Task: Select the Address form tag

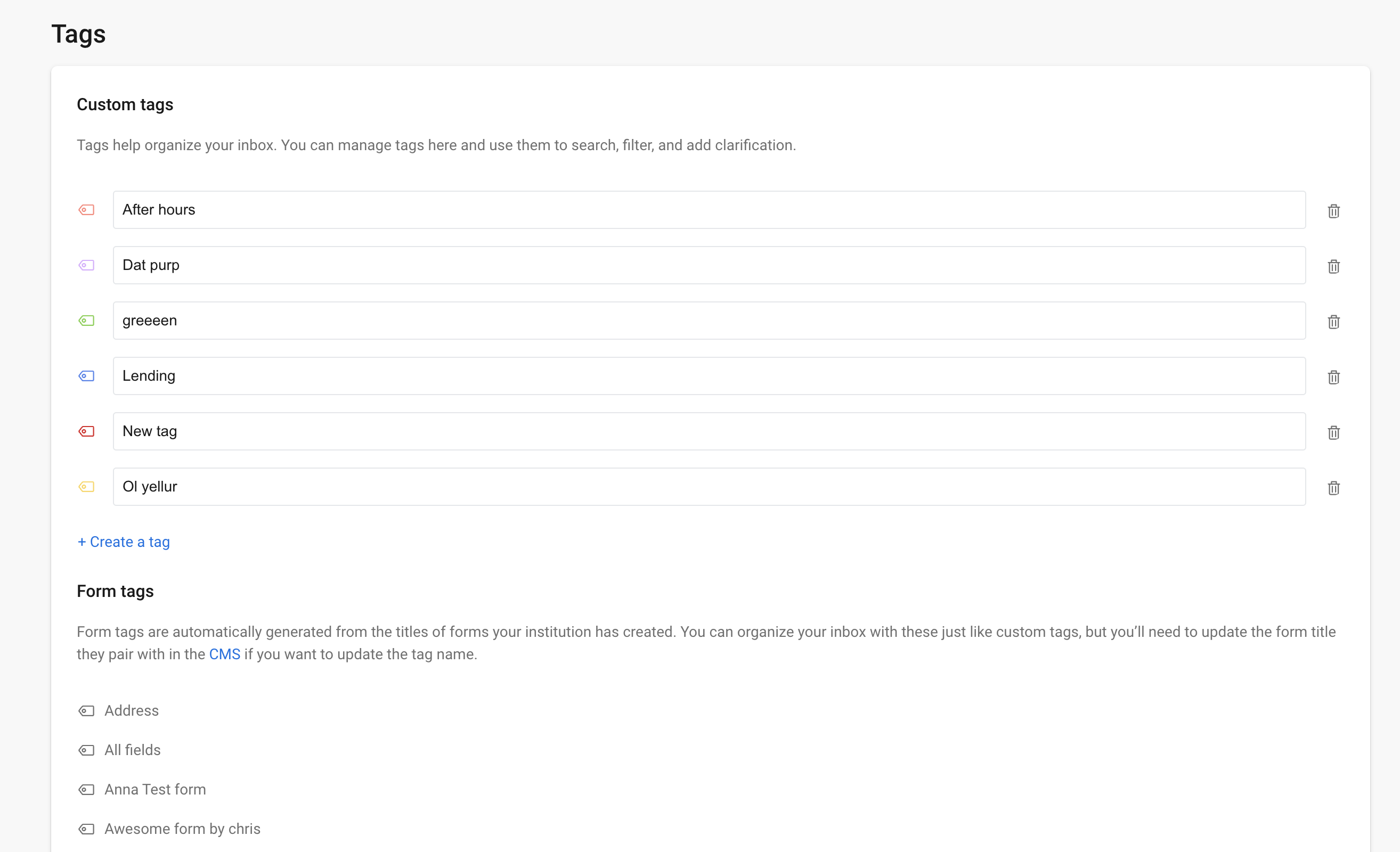Action: (131, 710)
